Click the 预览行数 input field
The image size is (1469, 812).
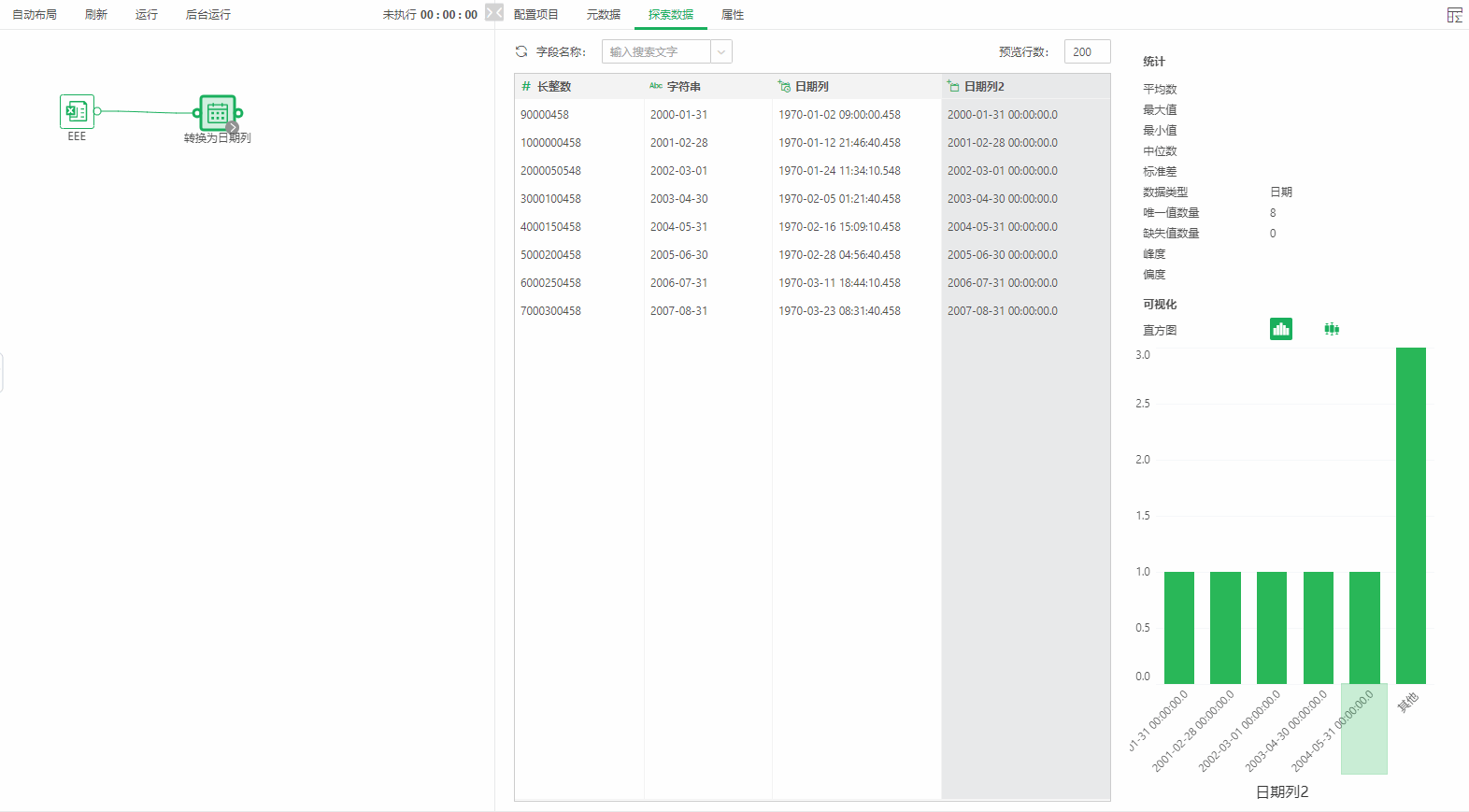click(x=1087, y=52)
